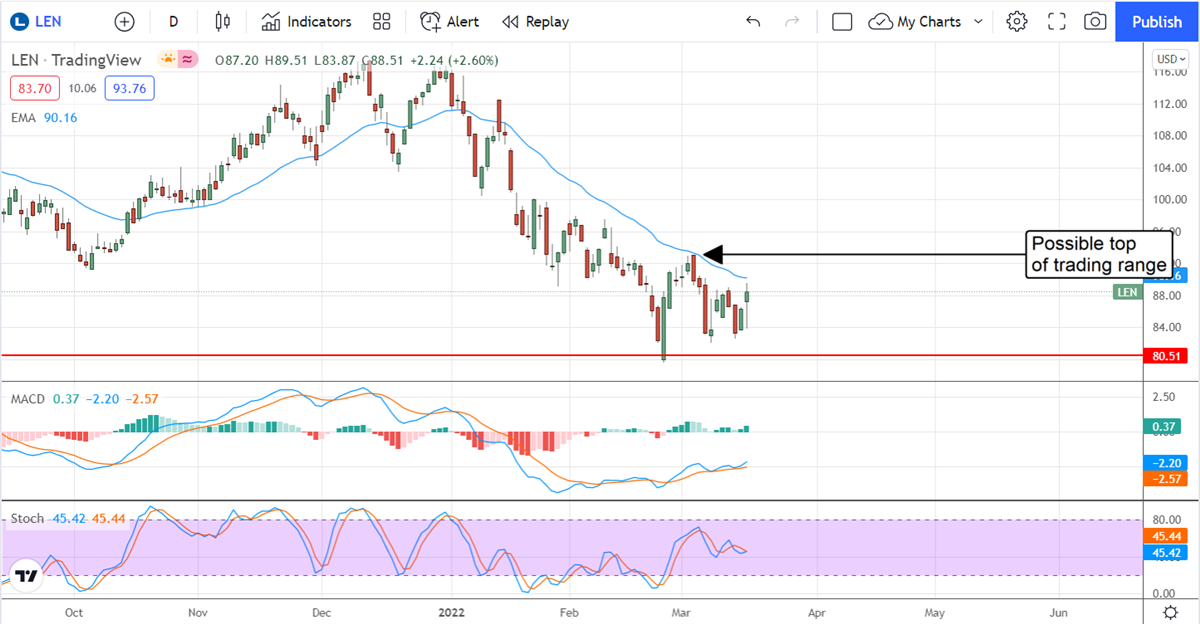The height and width of the screenshot is (624, 1200).
Task: Select the EMA 90.16 indicator legend
Action: tap(44, 117)
